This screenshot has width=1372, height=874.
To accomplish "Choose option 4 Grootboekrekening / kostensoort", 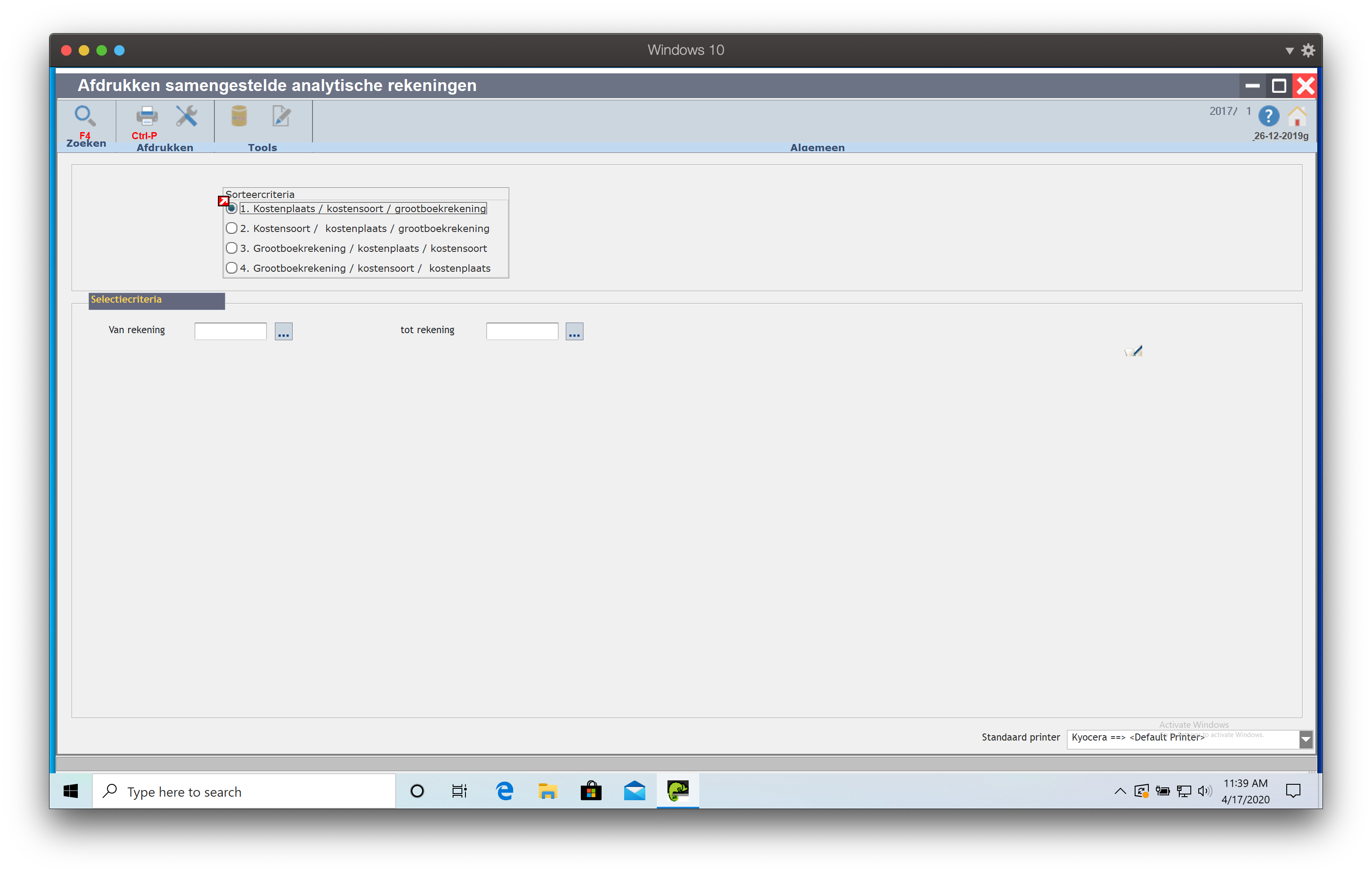I will pyautogui.click(x=231, y=268).
